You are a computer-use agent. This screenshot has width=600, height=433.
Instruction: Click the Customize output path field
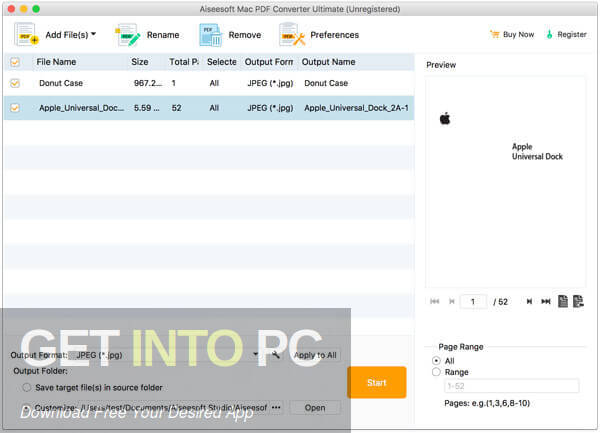click(x=174, y=408)
